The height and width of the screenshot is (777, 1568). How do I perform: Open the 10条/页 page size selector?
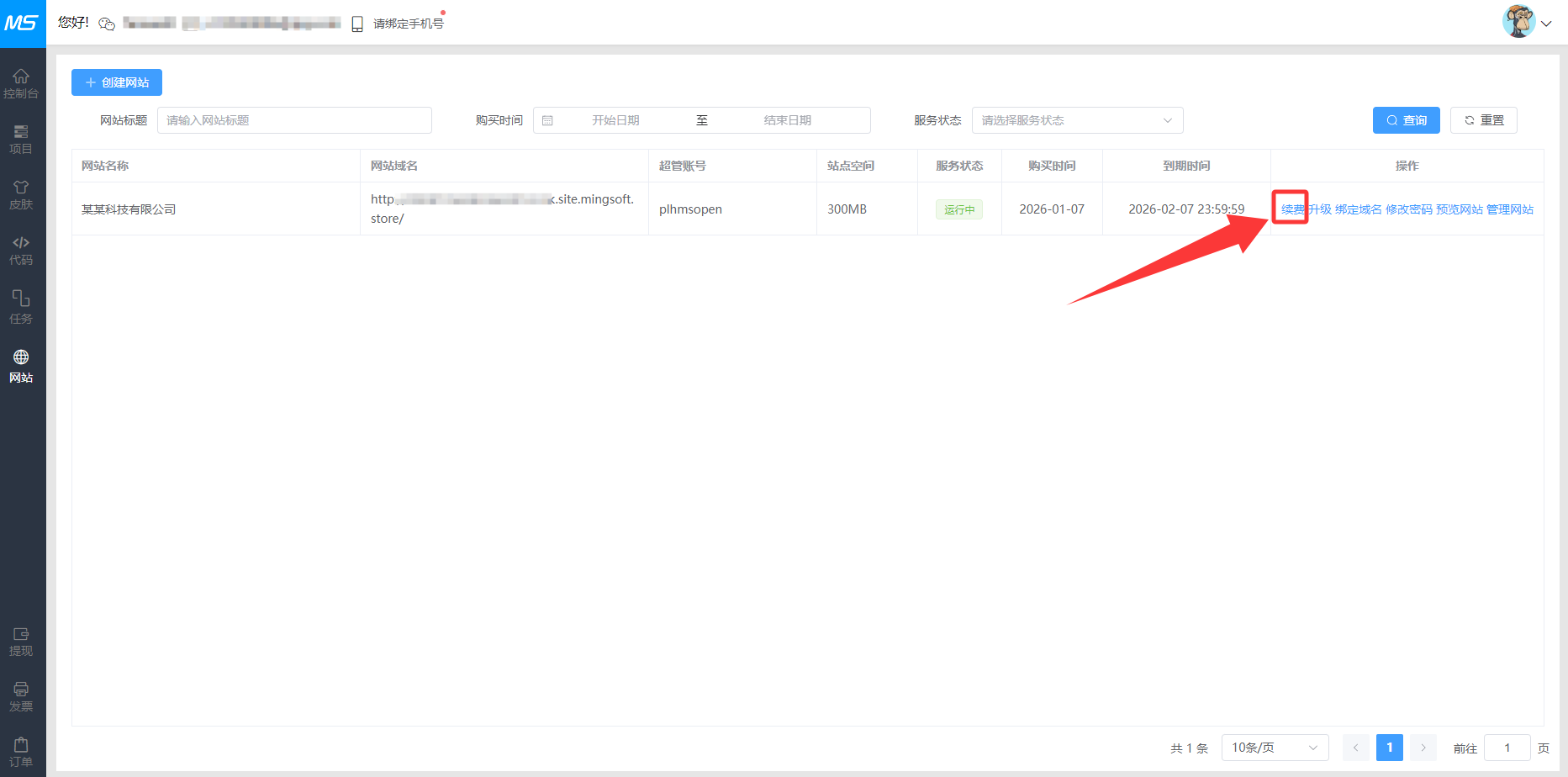(x=1274, y=748)
